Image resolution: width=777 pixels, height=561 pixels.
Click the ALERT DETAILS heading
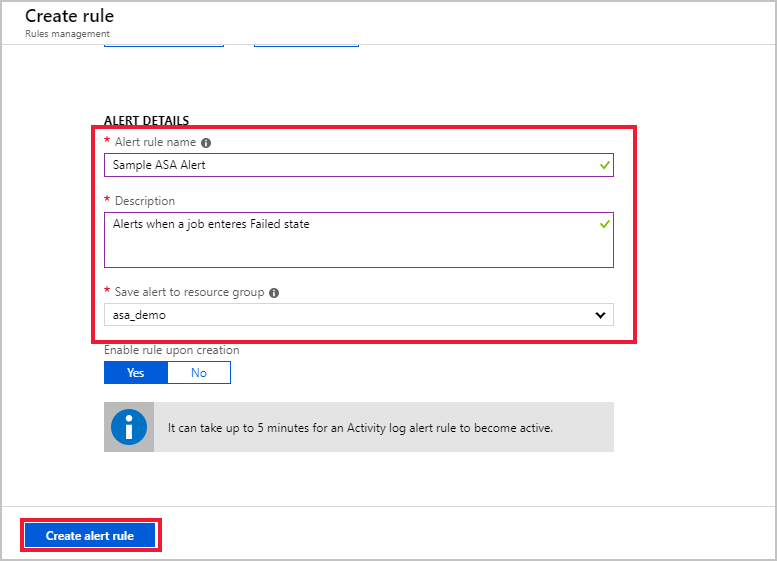point(146,120)
